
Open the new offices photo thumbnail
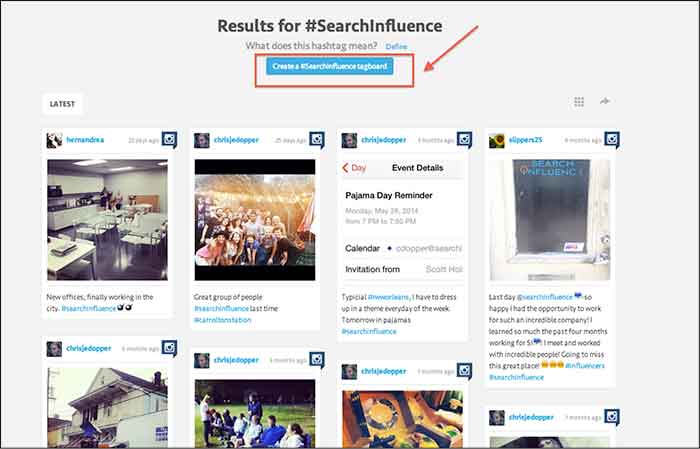pyautogui.click(x=108, y=220)
